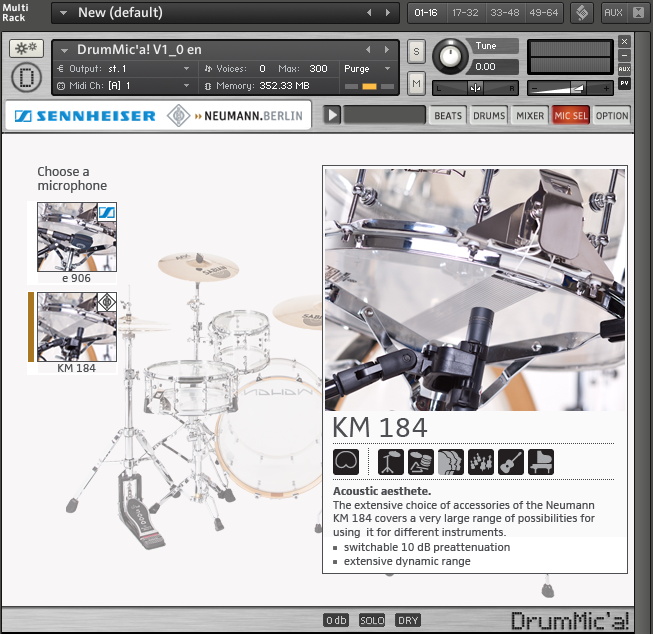This screenshot has height=634, width=653.
Task: Toggle the DRY button at bottom
Action: point(408,620)
